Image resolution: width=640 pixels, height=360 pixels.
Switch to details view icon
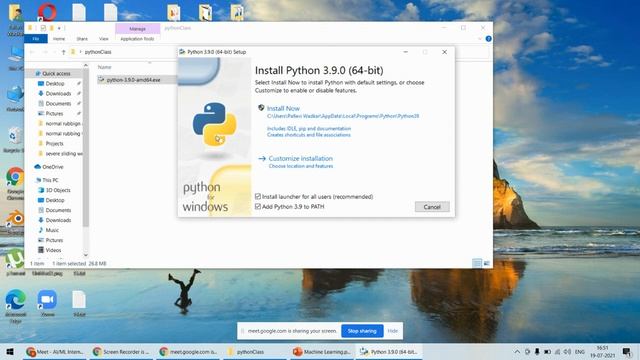click(477, 263)
